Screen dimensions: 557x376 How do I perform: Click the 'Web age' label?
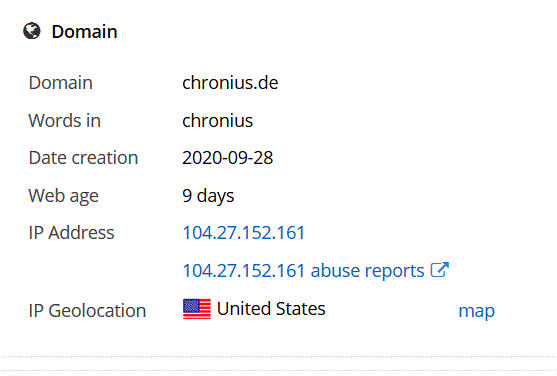(x=63, y=196)
